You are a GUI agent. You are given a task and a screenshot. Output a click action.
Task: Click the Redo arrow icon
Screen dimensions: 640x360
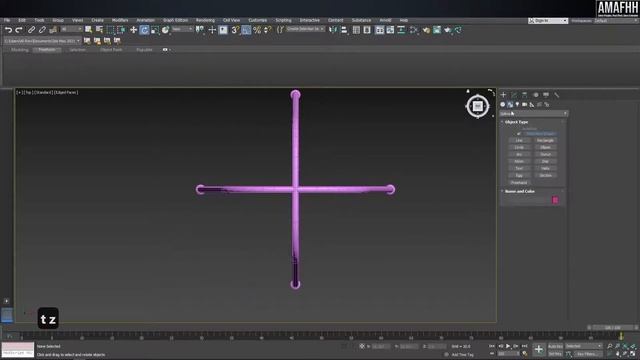pos(19,30)
